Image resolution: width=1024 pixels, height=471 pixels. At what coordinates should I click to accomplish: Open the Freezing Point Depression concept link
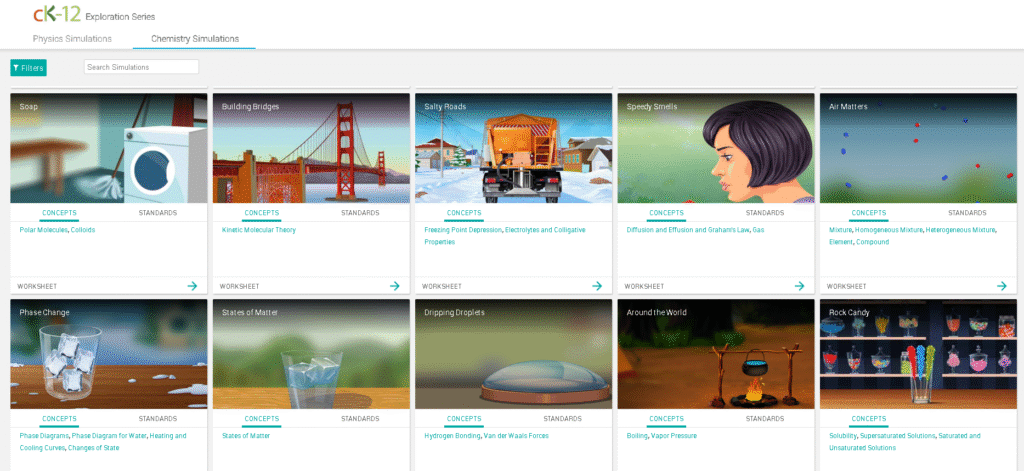click(463, 230)
